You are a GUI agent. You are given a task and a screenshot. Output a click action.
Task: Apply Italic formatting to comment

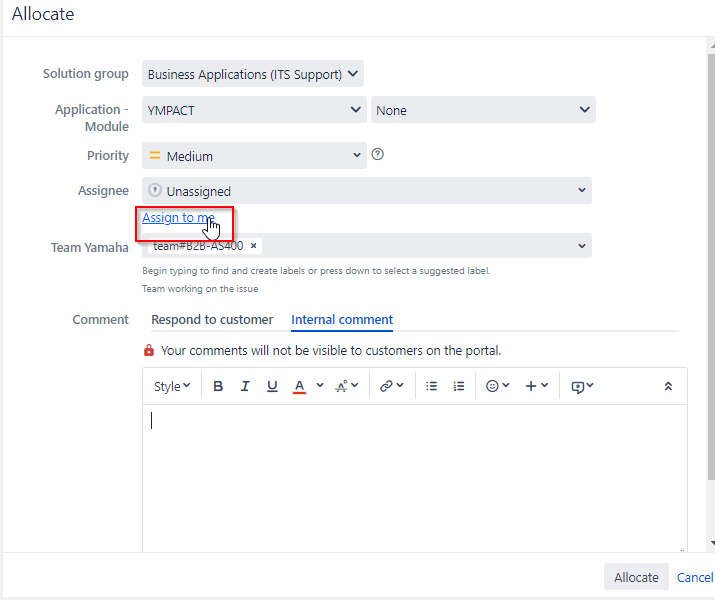click(x=245, y=386)
